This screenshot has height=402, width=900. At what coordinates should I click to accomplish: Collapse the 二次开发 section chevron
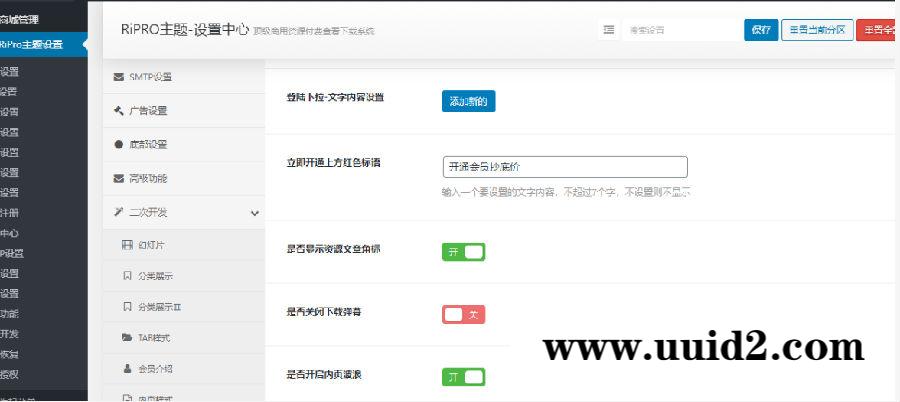tap(255, 213)
